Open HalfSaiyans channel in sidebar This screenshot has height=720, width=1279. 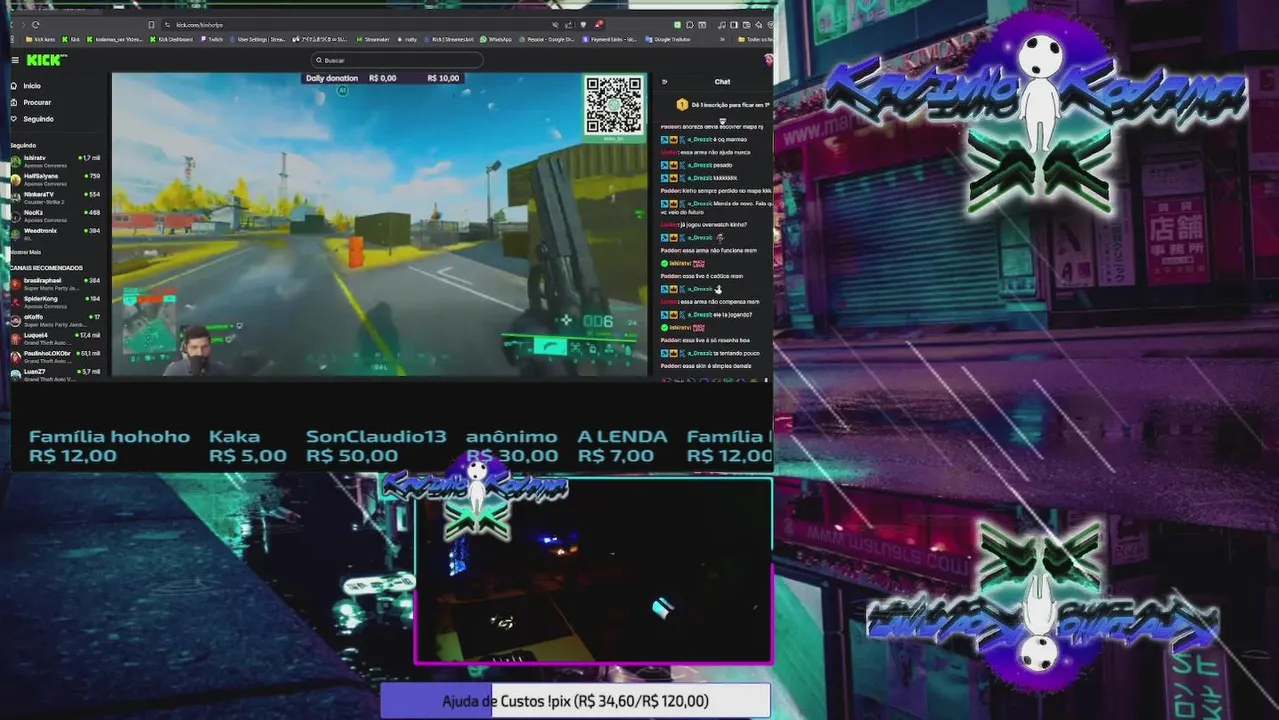tap(55, 179)
